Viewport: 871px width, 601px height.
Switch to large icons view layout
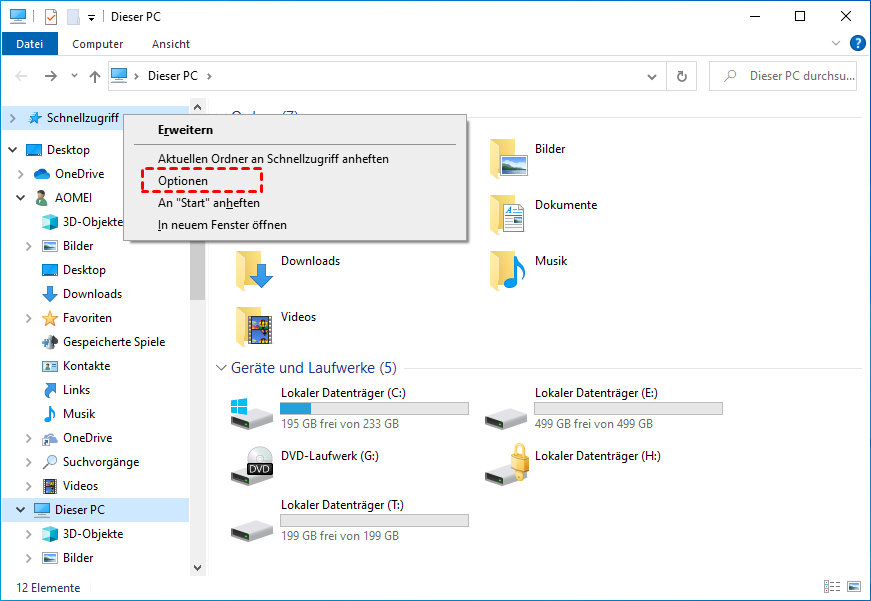(x=854, y=587)
